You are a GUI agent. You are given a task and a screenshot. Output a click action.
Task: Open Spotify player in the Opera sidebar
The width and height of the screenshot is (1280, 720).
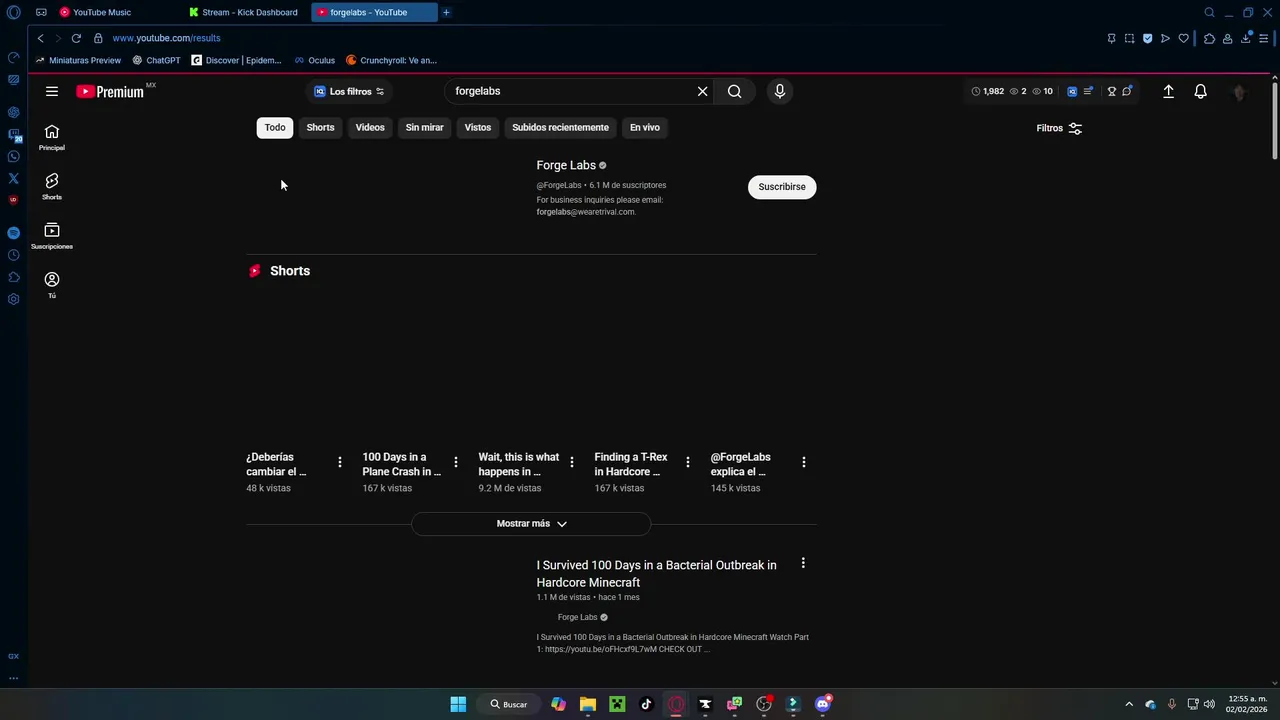click(x=13, y=233)
